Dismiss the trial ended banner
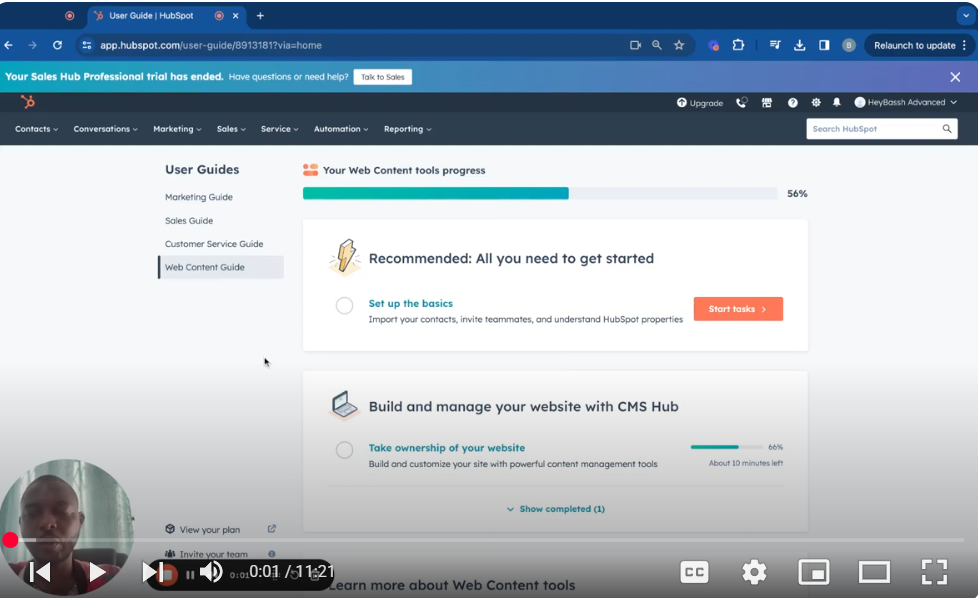Image resolution: width=978 pixels, height=598 pixels. (955, 77)
